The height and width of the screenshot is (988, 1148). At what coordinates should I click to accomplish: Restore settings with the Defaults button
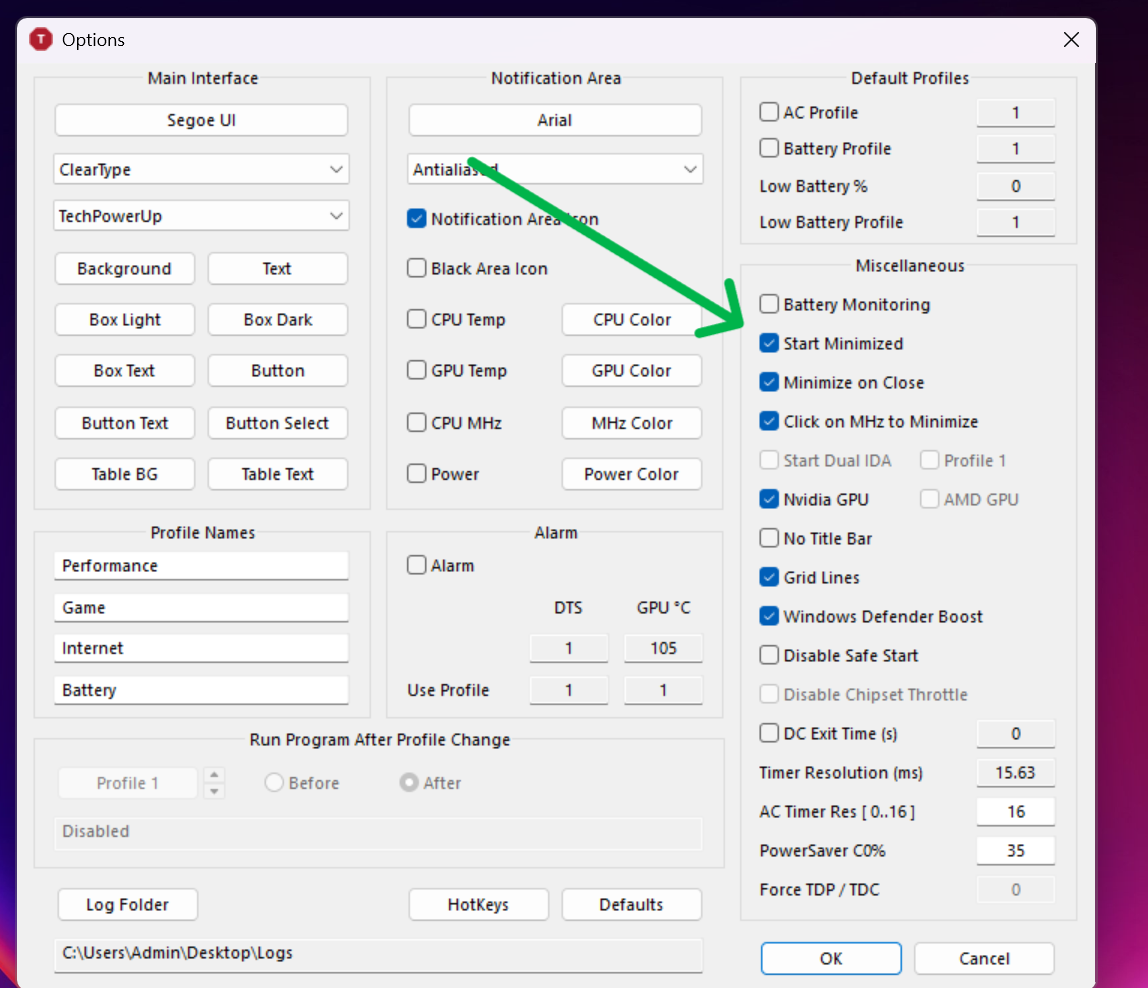click(631, 905)
